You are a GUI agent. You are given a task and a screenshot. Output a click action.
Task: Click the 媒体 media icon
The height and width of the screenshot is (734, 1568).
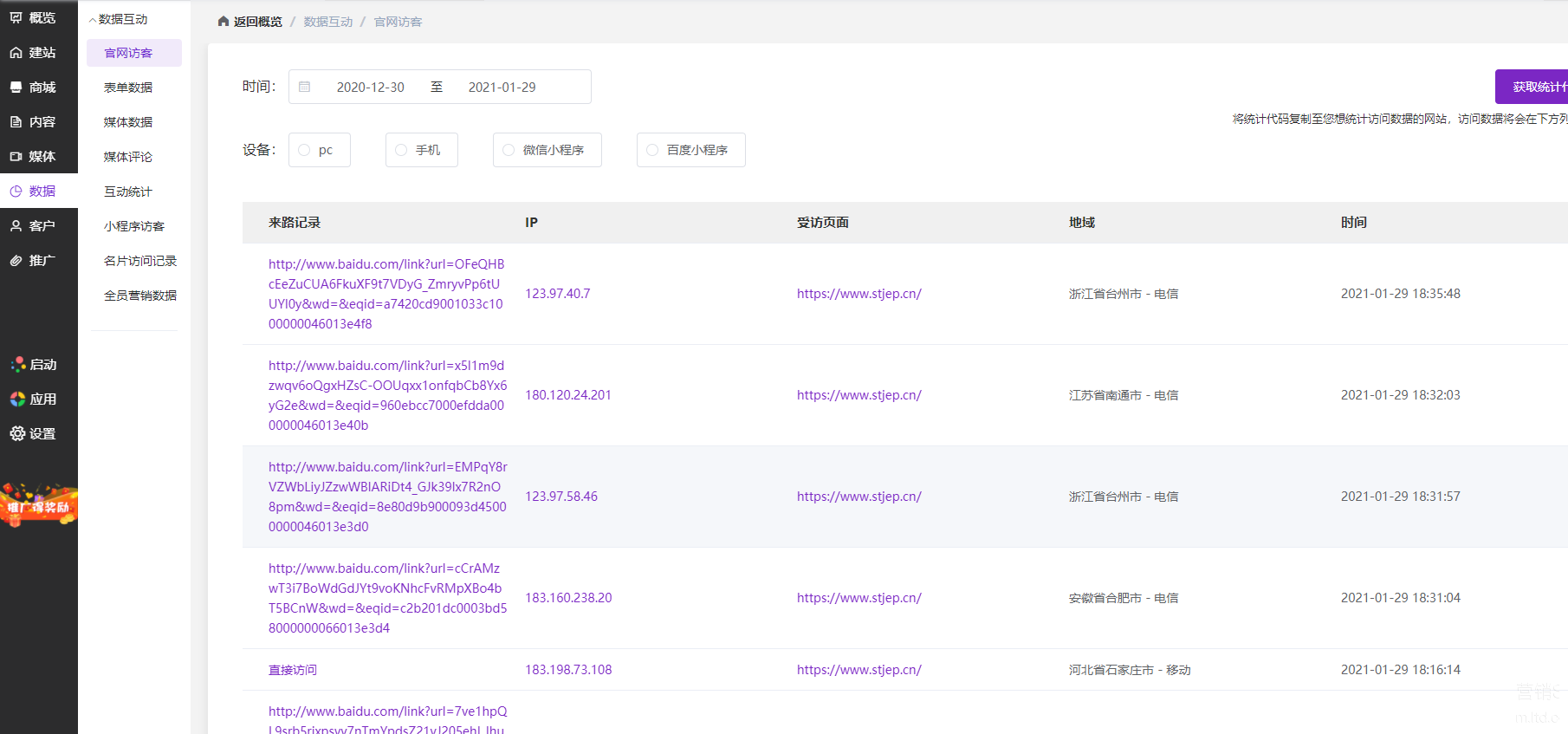16,156
